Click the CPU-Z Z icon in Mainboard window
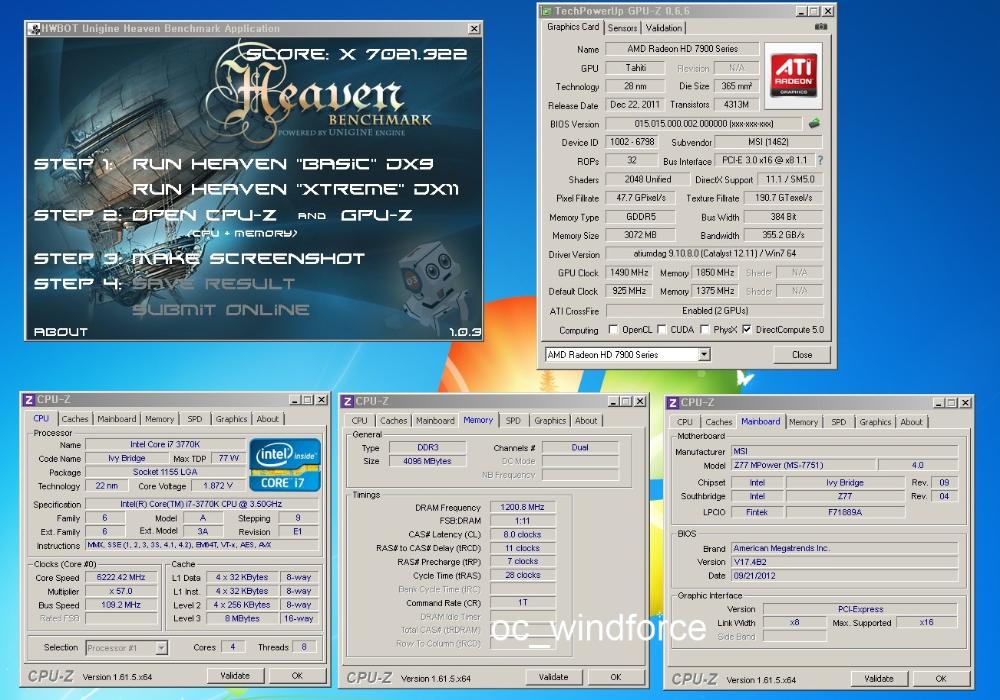Image resolution: width=1000 pixels, height=700 pixels. [672, 403]
